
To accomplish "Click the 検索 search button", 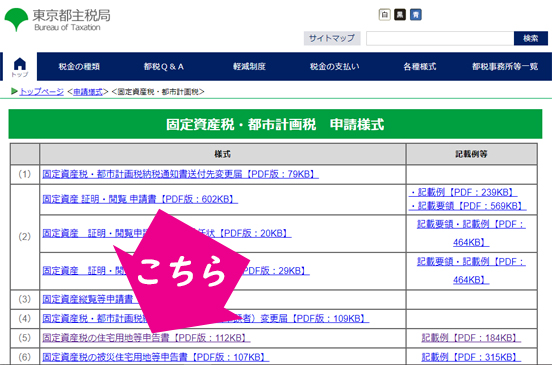I will [x=531, y=38].
